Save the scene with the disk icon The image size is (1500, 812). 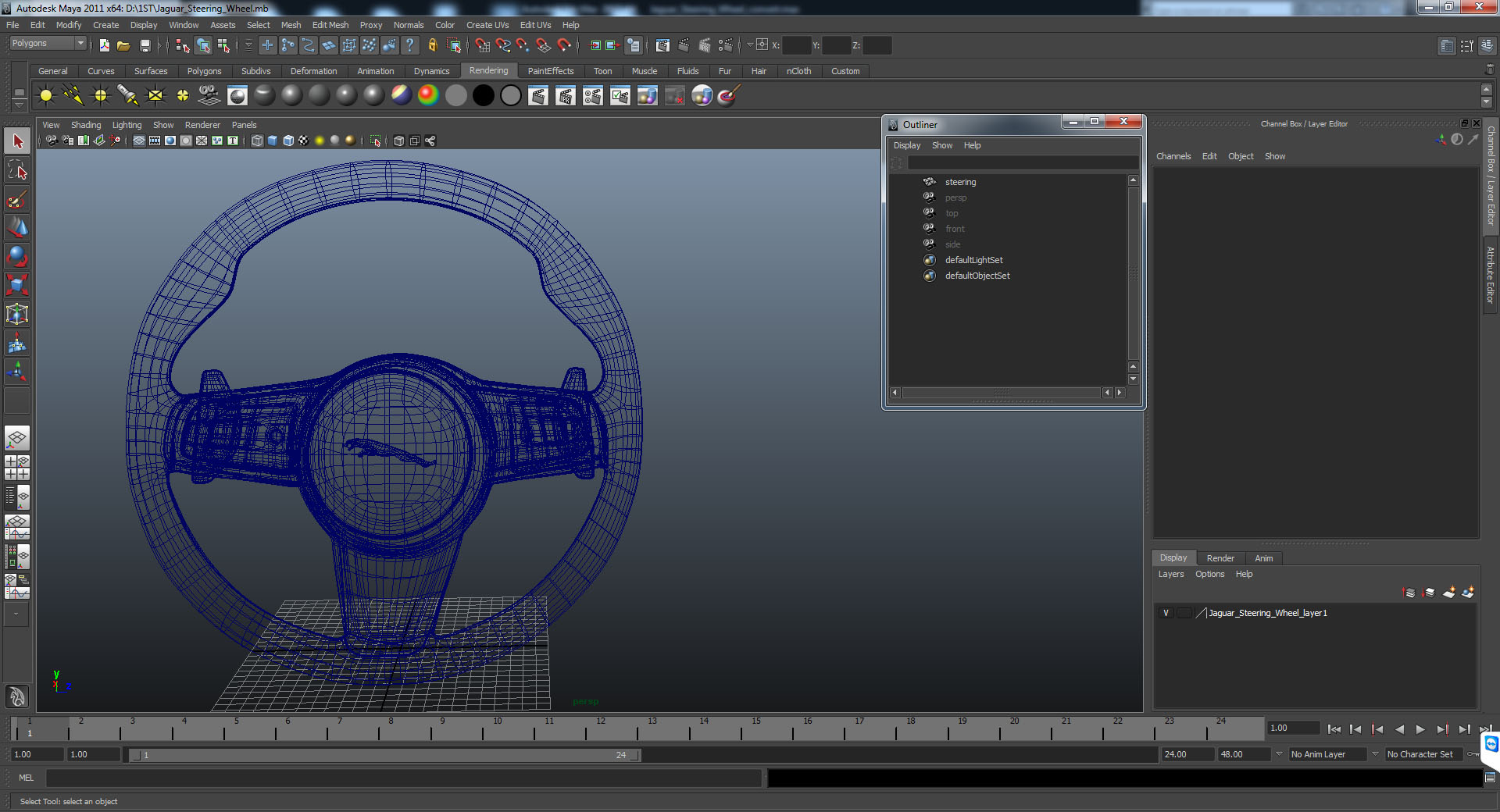[x=145, y=45]
